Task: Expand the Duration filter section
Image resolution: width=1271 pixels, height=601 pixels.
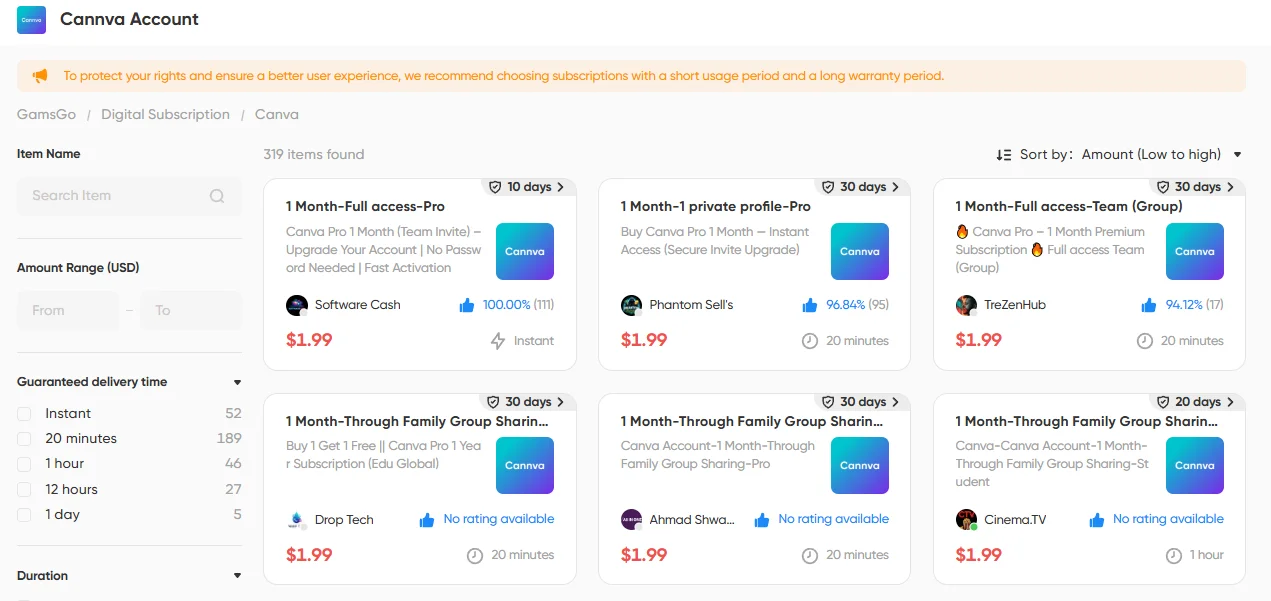Action: 237,575
